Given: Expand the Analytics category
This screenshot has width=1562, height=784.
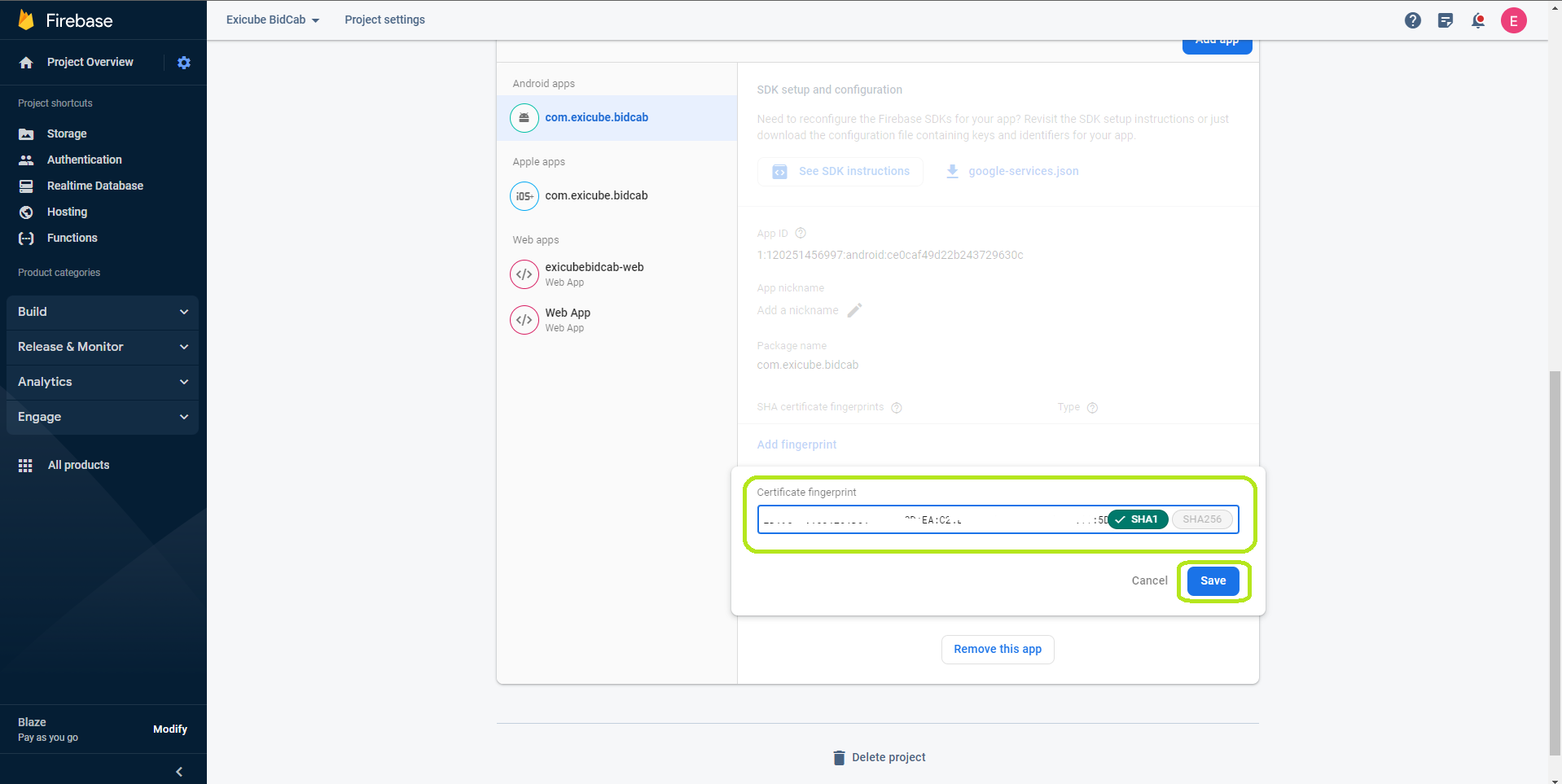Looking at the screenshot, I should 103,382.
